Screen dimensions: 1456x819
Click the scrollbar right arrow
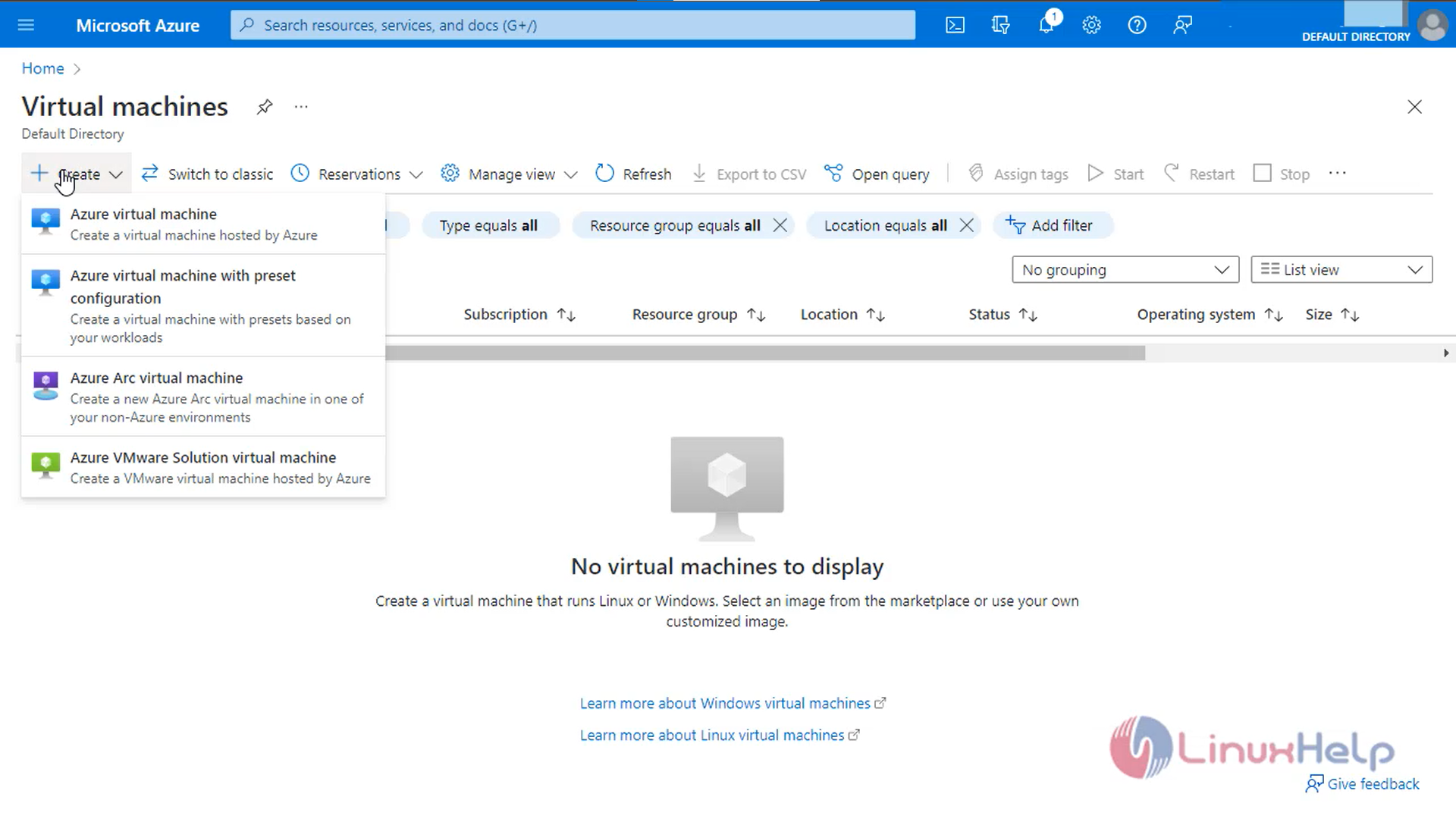[x=1445, y=353]
